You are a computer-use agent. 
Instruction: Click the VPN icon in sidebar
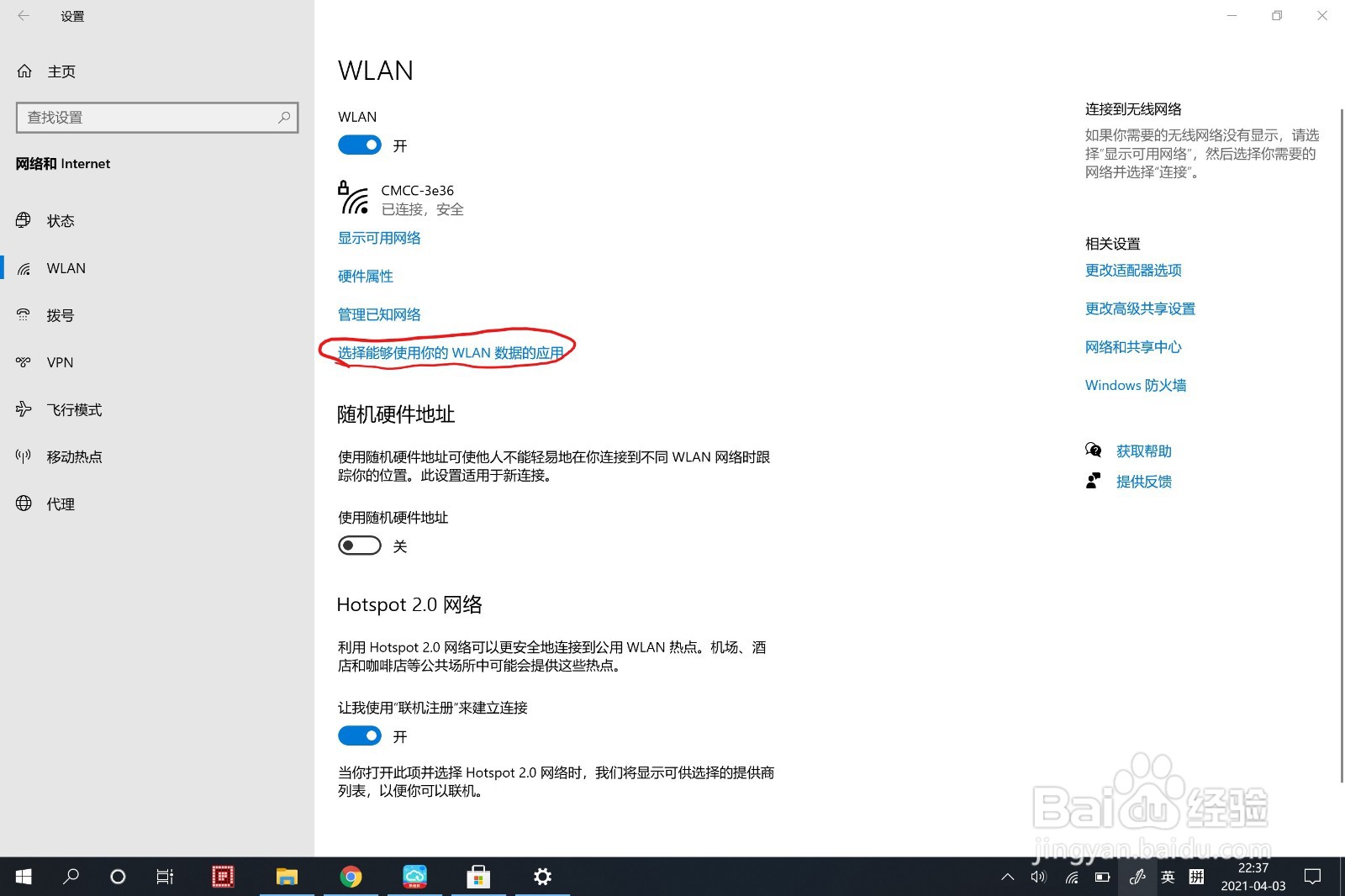[x=24, y=362]
